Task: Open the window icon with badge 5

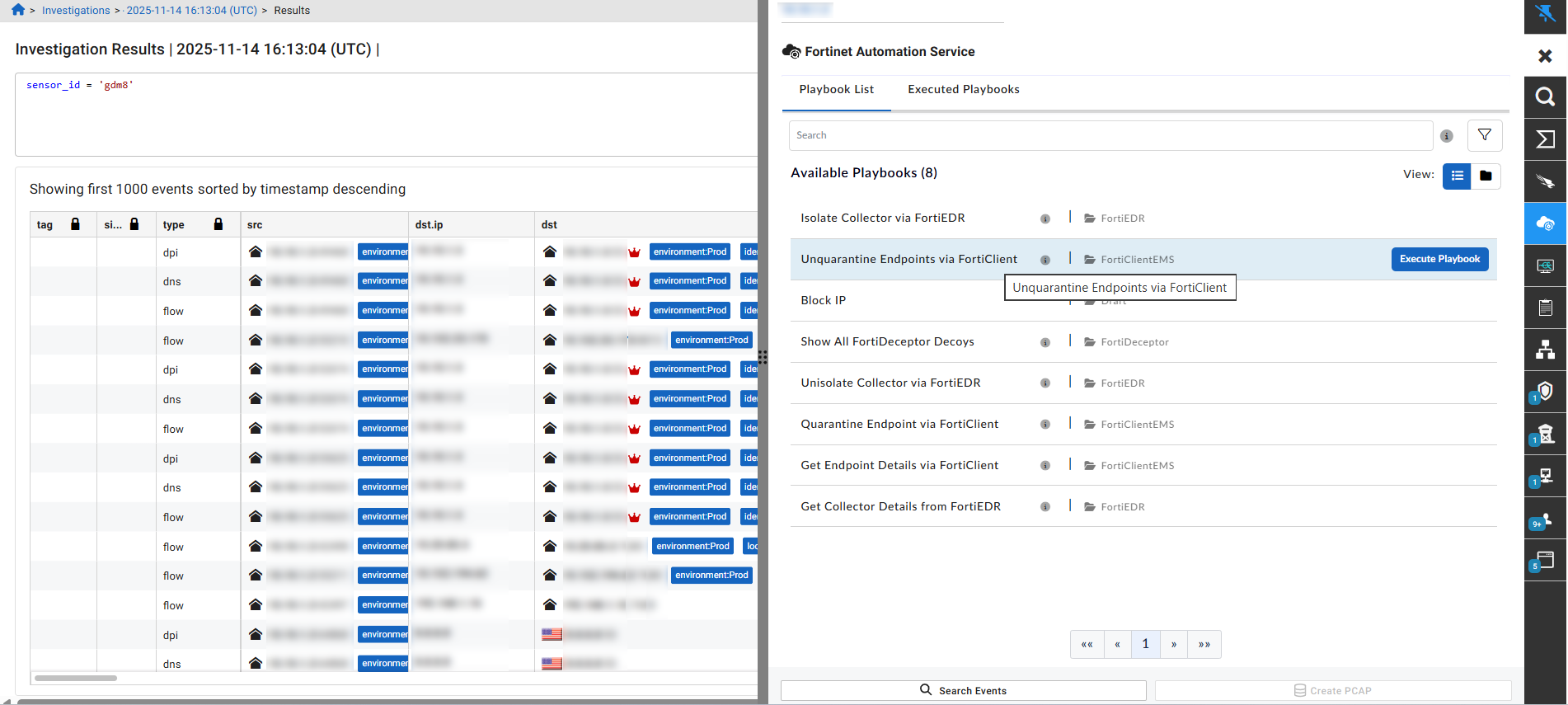Action: pyautogui.click(x=1544, y=562)
